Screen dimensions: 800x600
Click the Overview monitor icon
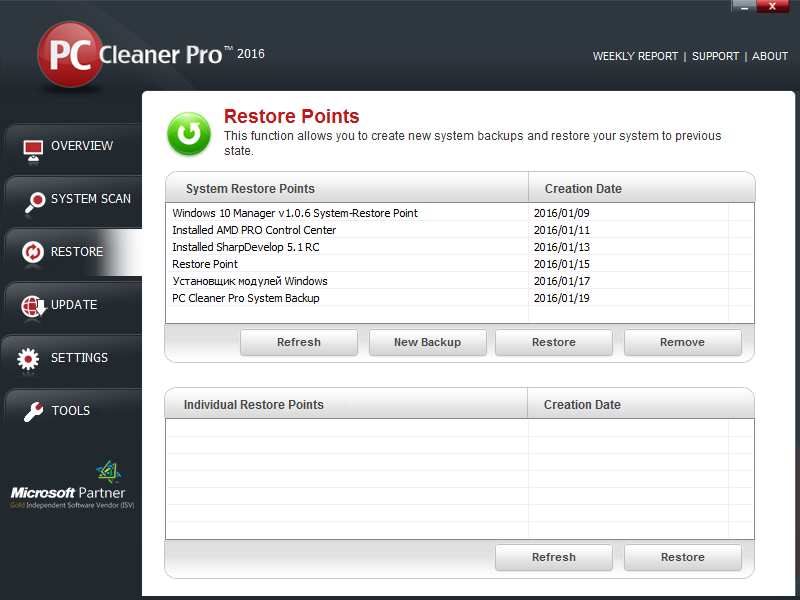(x=33, y=151)
